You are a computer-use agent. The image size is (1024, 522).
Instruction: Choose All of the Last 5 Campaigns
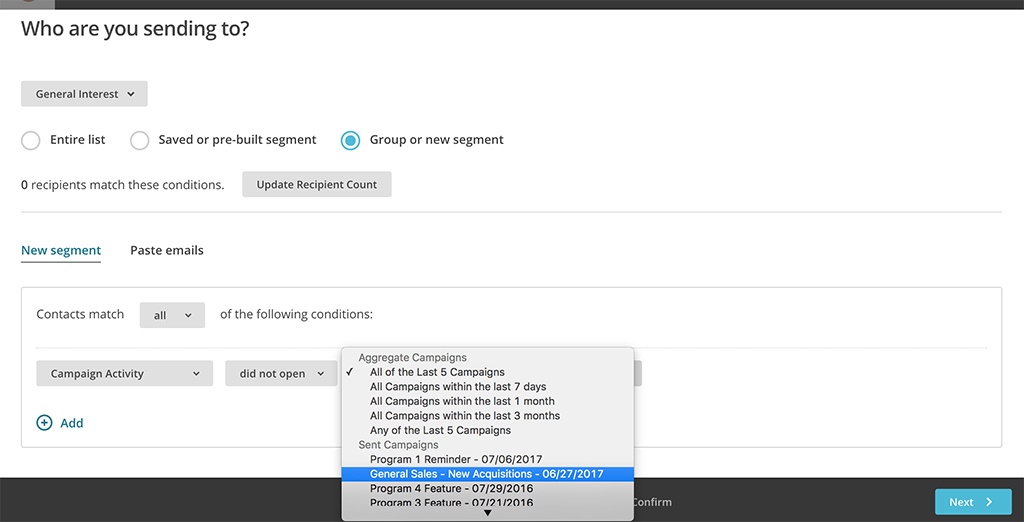pyautogui.click(x=487, y=372)
